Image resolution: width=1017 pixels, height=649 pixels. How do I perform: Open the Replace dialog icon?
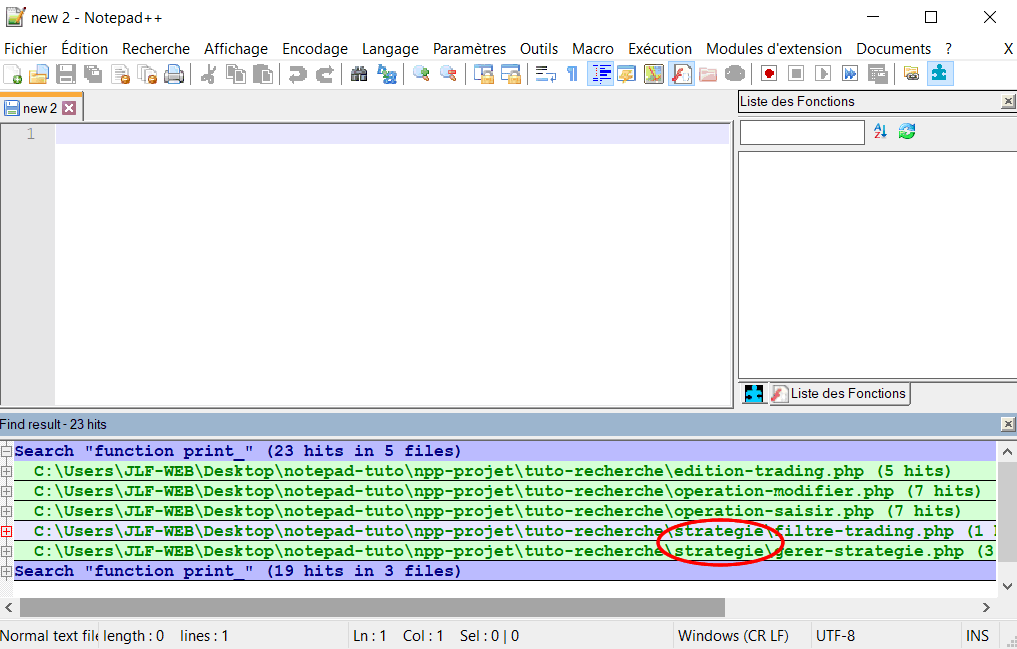coord(387,74)
